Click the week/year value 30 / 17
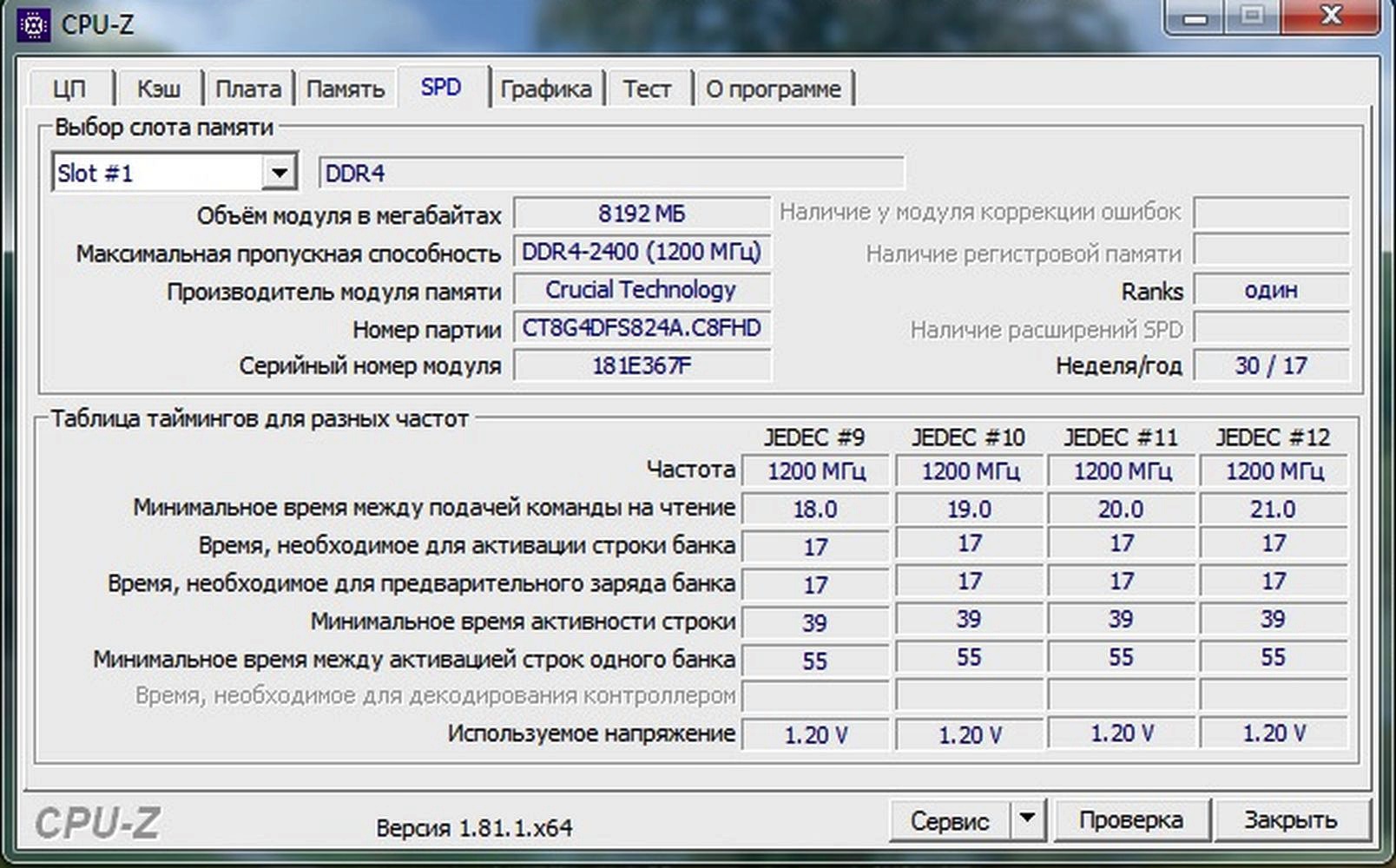This screenshot has width=1396, height=868. (x=1271, y=365)
